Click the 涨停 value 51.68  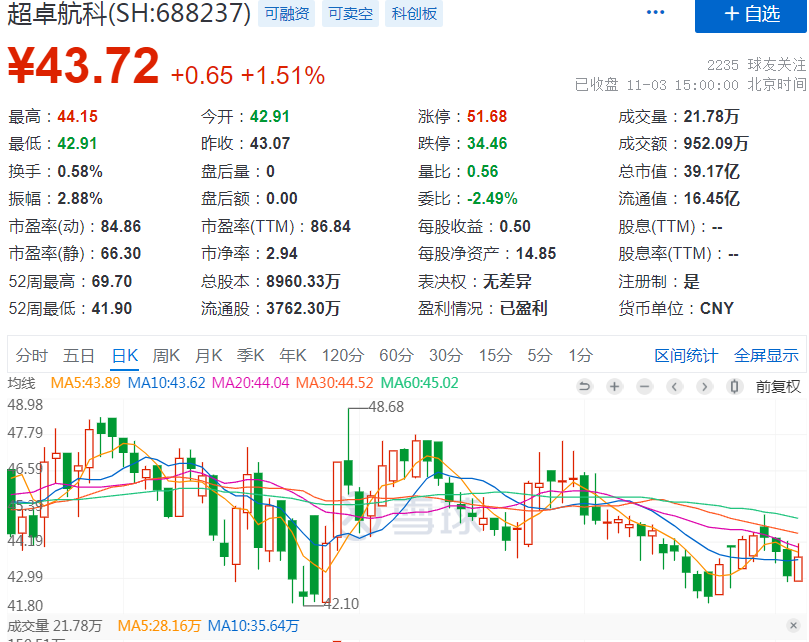[x=487, y=117]
